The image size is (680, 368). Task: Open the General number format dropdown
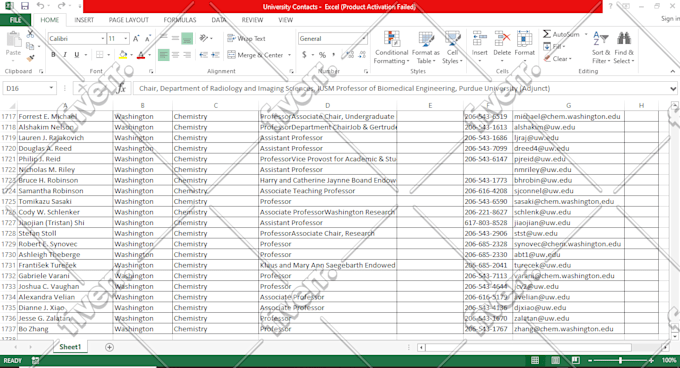(x=363, y=39)
